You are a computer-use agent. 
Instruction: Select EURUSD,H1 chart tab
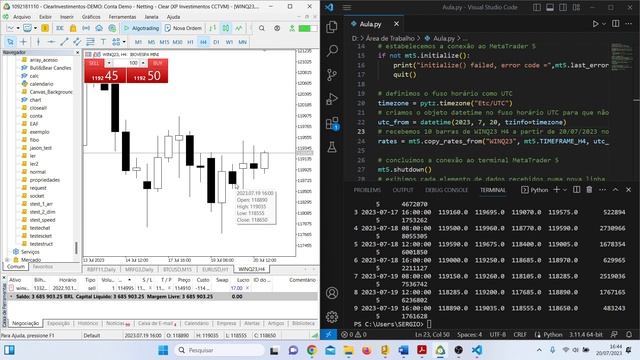point(215,269)
